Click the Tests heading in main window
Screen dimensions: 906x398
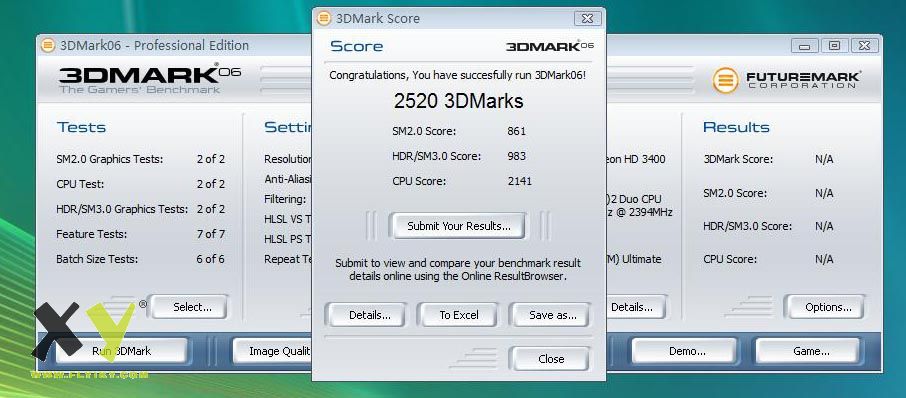81,127
